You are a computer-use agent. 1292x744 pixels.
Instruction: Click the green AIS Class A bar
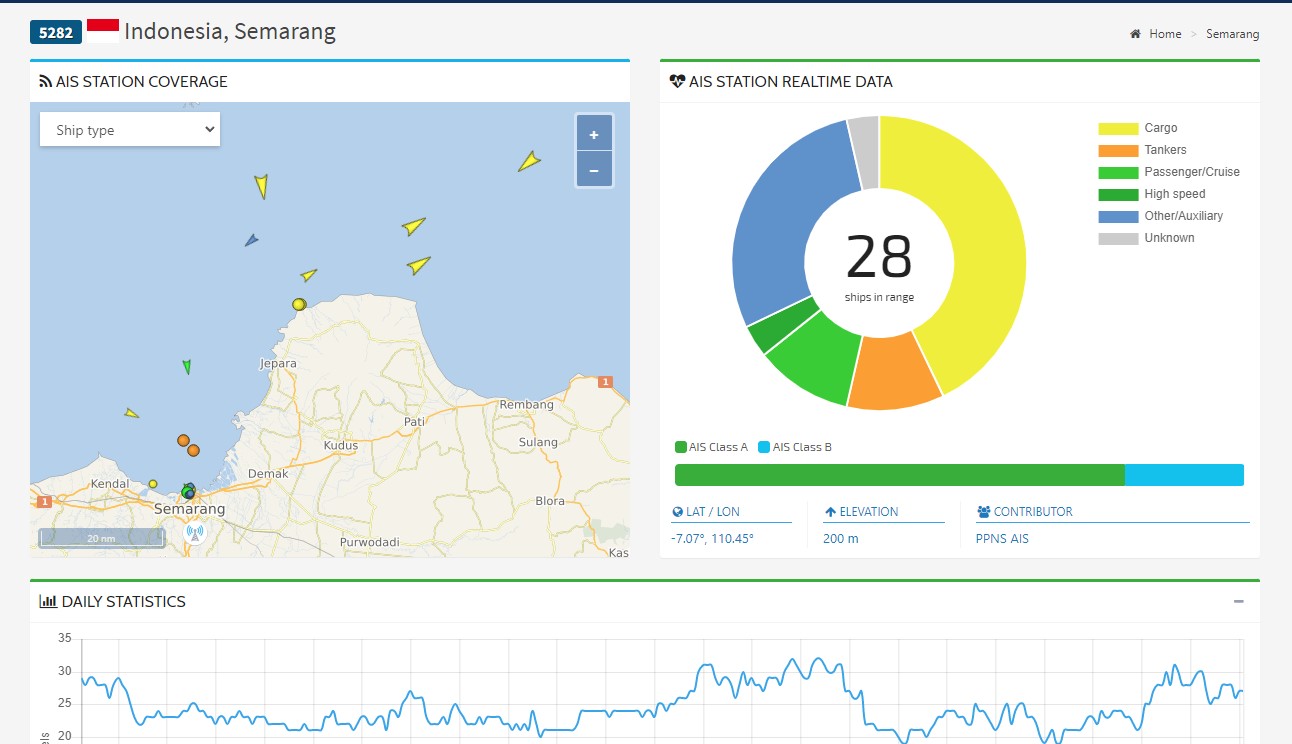[899, 475]
